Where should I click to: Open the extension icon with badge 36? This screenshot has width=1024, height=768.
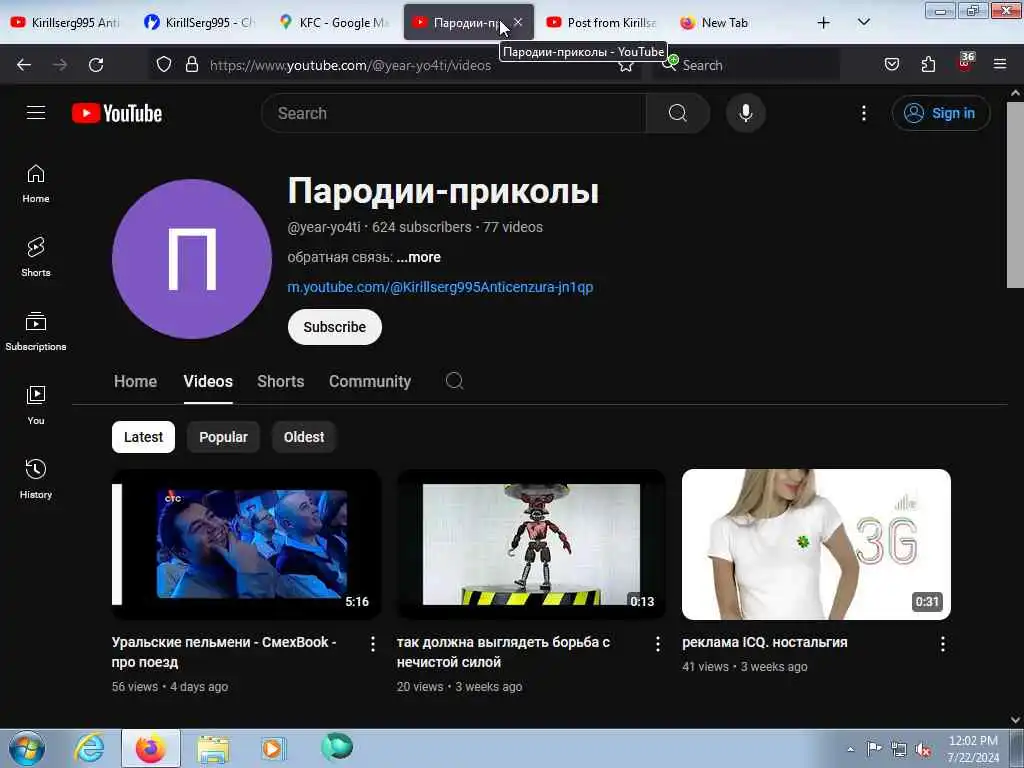(965, 63)
